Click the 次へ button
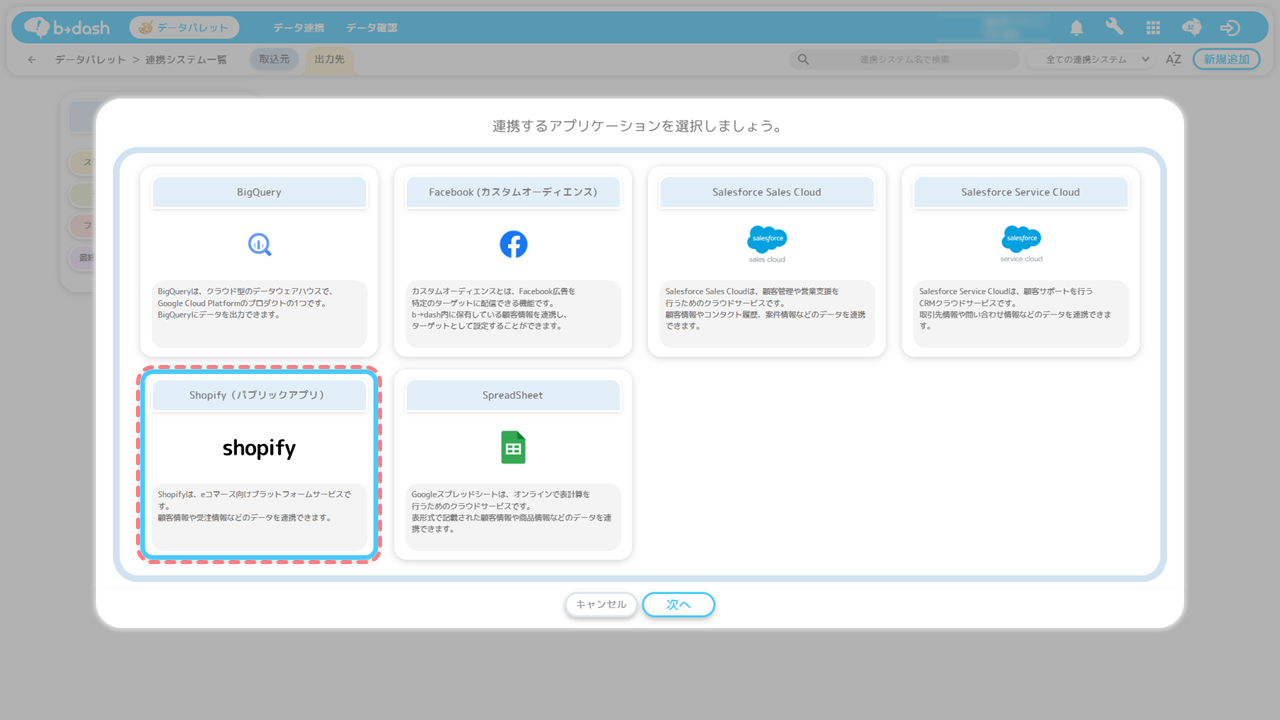This screenshot has height=720, width=1280. coord(679,605)
